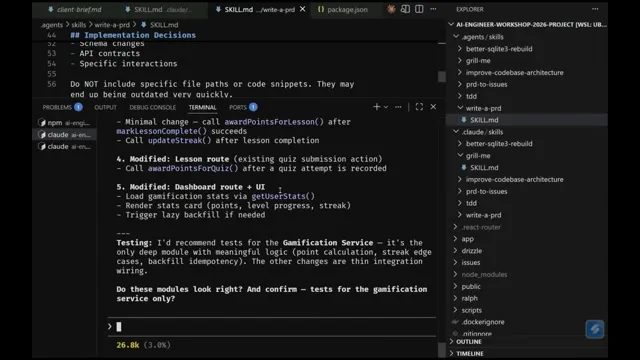Expand better-sqlite3-rebuild under .claude skills
The width and height of the screenshot is (640, 360).
[527, 144]
